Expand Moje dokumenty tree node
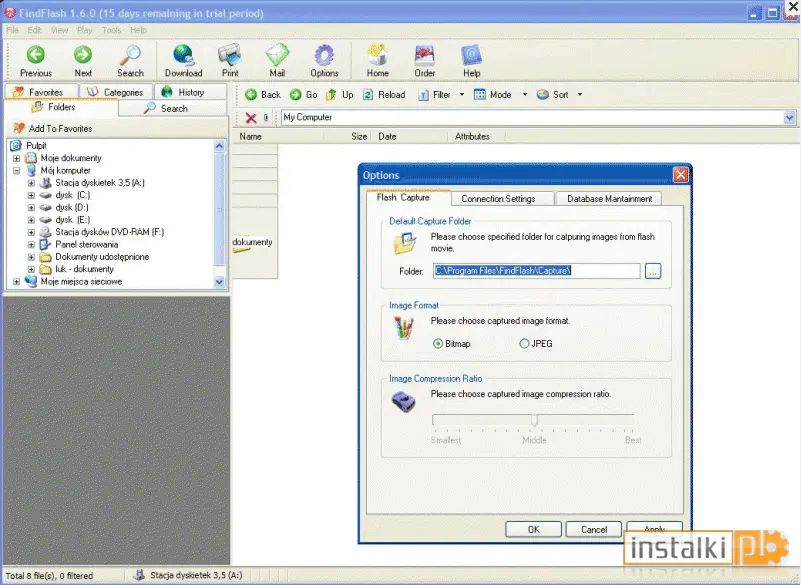Image resolution: width=801 pixels, height=585 pixels. [17, 158]
